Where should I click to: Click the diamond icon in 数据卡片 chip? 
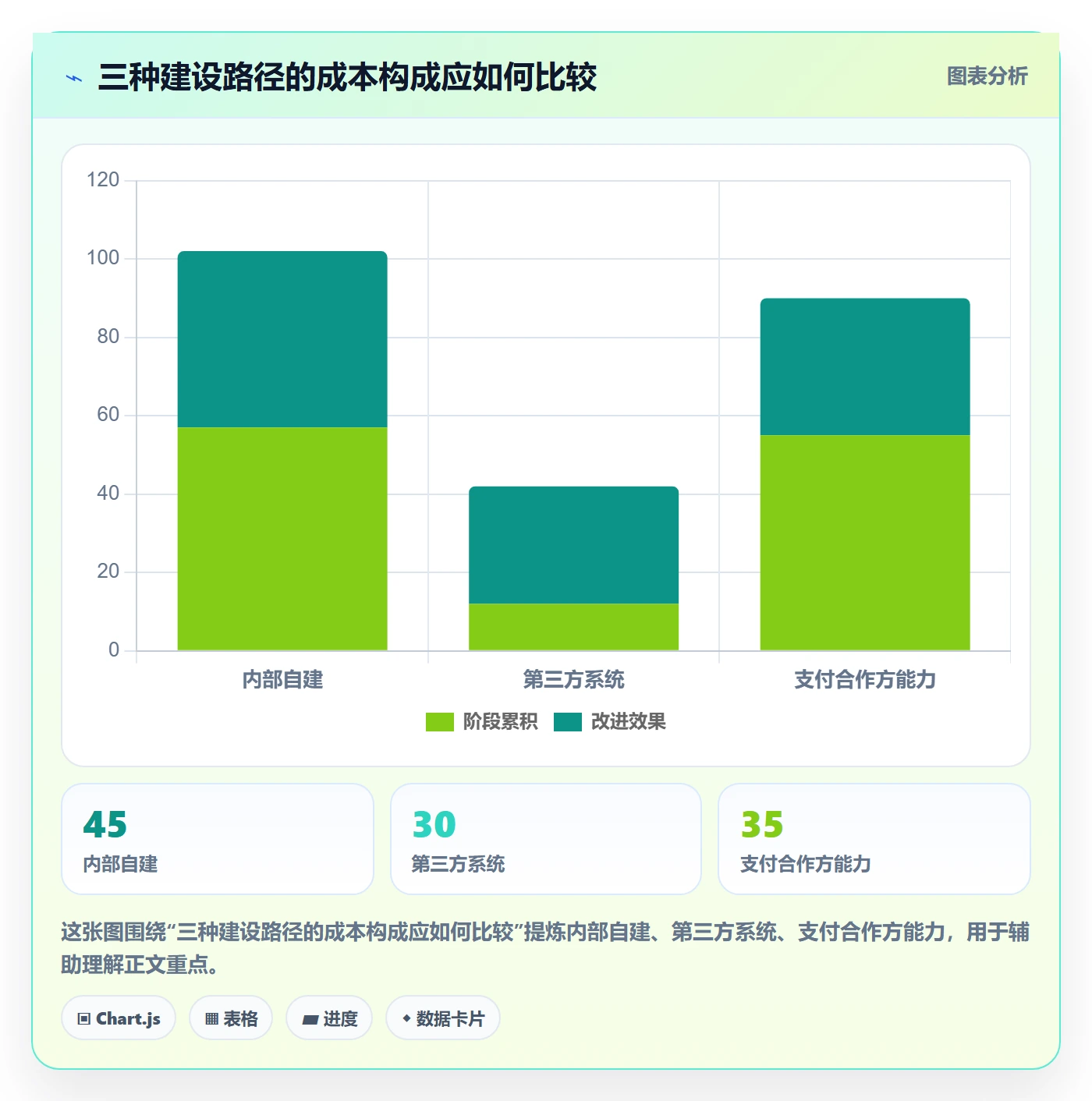406,1018
